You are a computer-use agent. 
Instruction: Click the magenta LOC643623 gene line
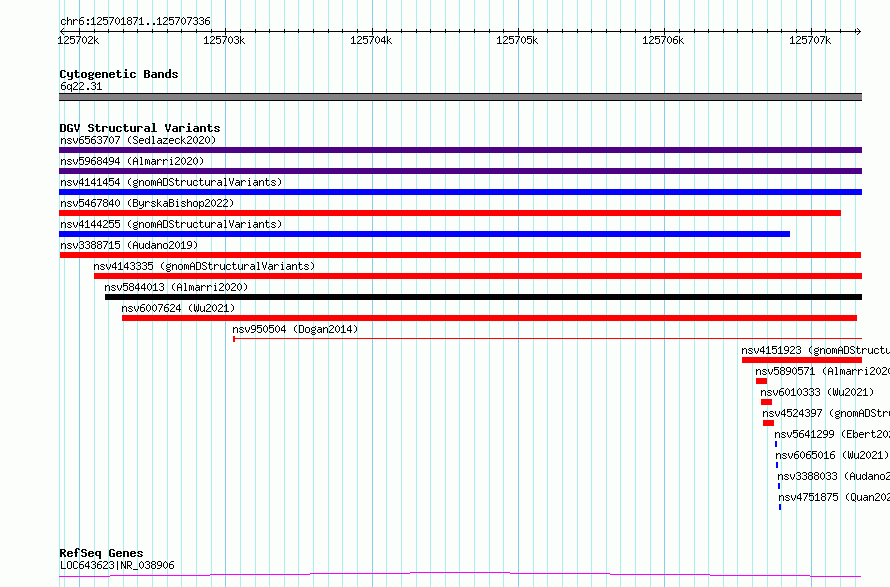460,575
